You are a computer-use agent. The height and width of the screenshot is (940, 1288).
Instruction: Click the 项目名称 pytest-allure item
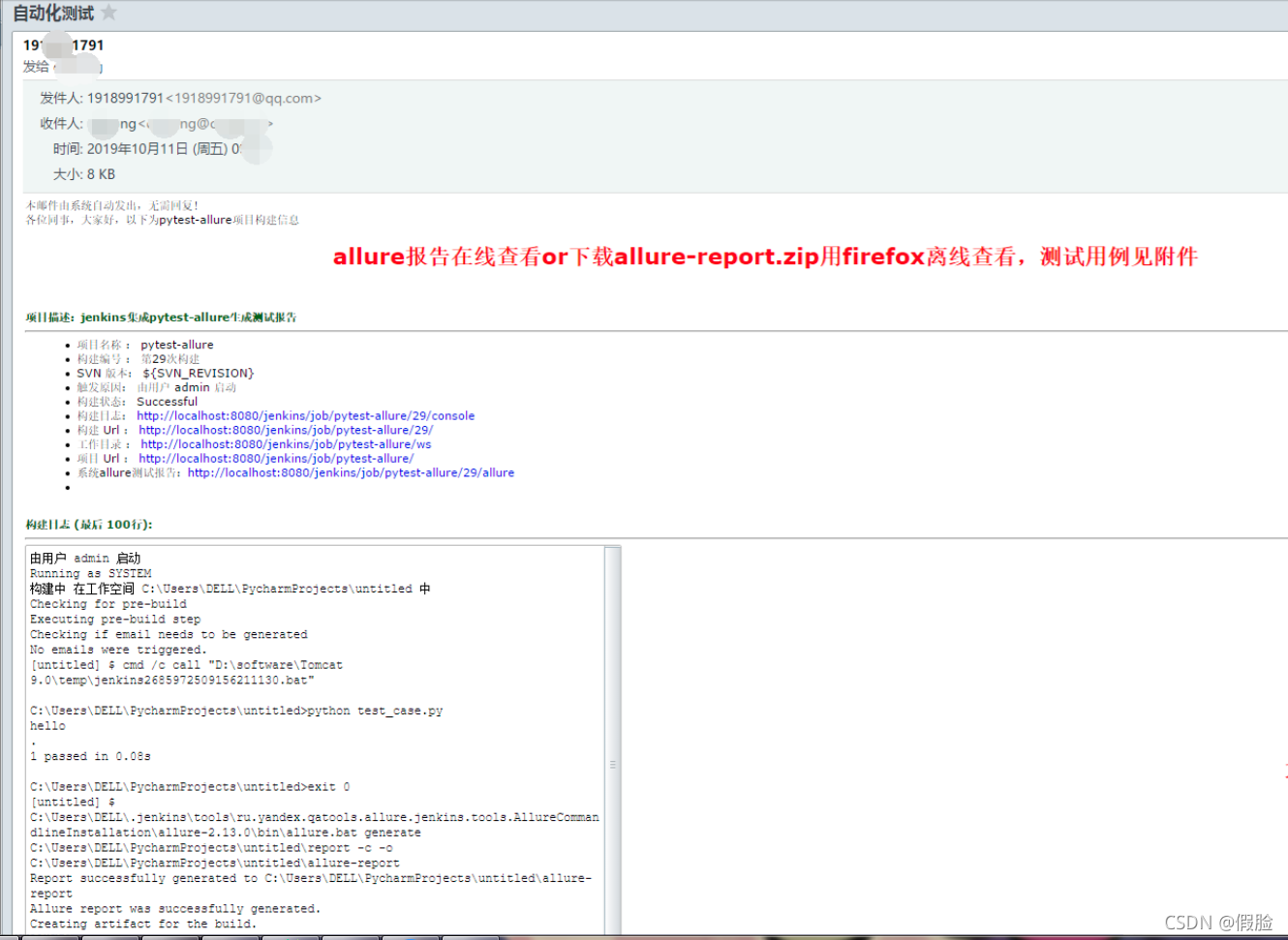tap(145, 345)
